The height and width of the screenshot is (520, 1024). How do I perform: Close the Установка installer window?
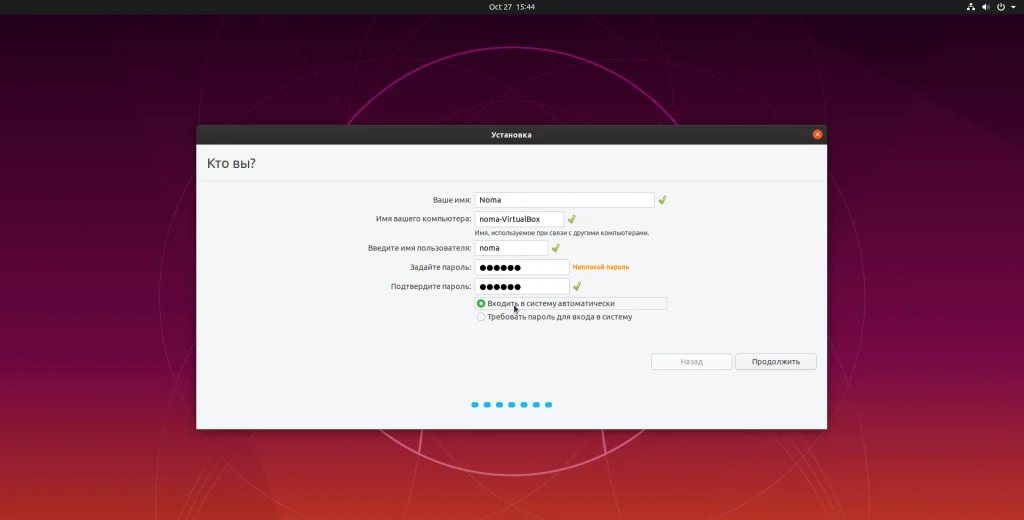point(817,134)
